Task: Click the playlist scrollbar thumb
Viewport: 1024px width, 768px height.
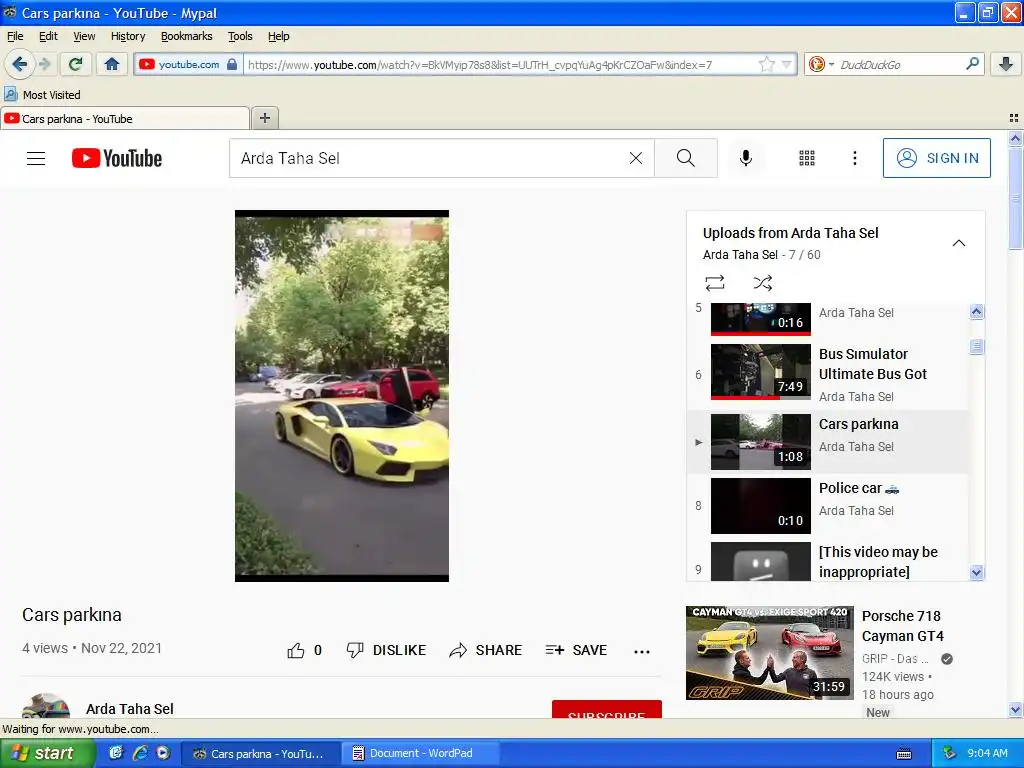Action: point(976,346)
